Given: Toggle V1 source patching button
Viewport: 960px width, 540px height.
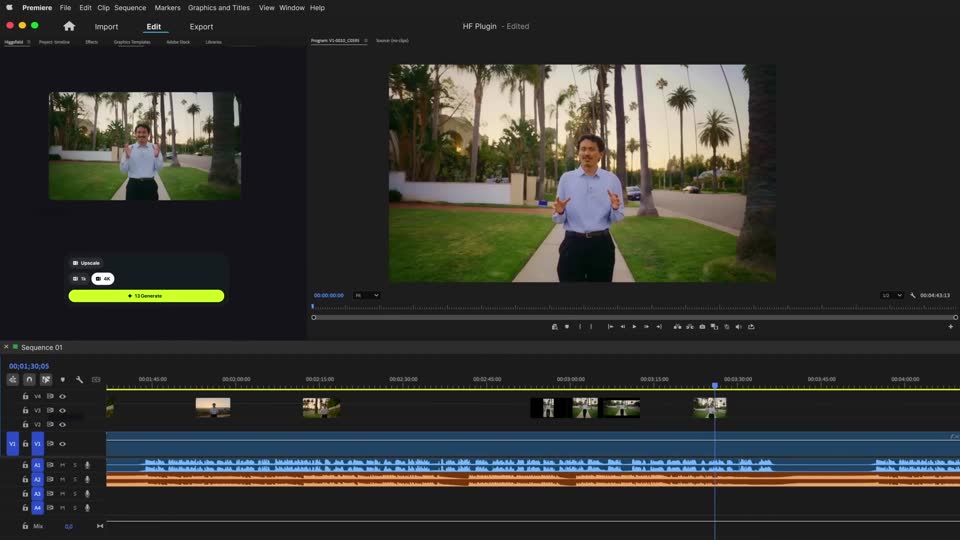Looking at the screenshot, I should pos(12,444).
